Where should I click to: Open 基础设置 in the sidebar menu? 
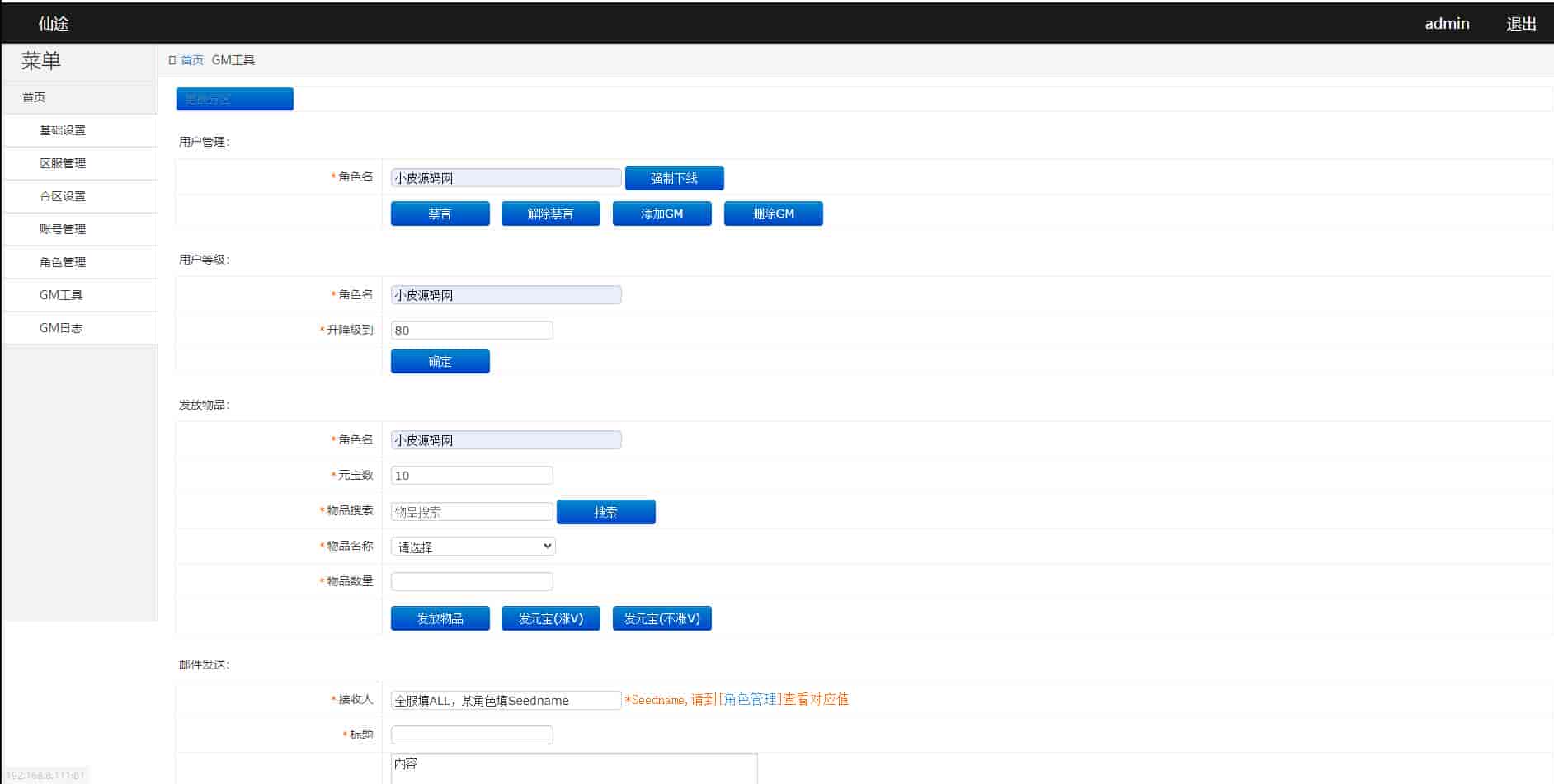click(x=63, y=130)
